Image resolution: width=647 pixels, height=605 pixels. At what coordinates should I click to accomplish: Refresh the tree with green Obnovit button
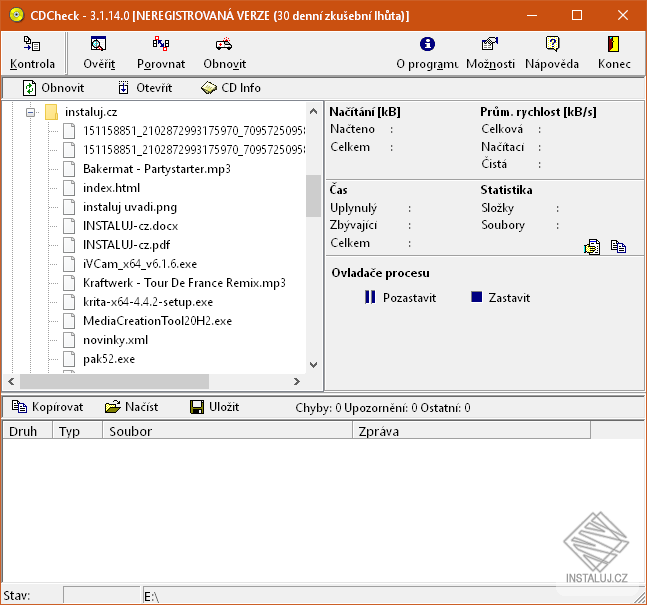[x=53, y=88]
